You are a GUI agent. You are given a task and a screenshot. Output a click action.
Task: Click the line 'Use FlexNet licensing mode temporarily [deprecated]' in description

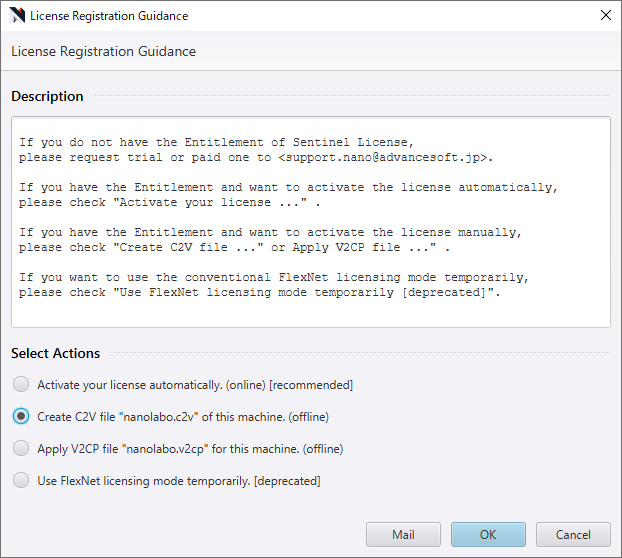(259, 292)
